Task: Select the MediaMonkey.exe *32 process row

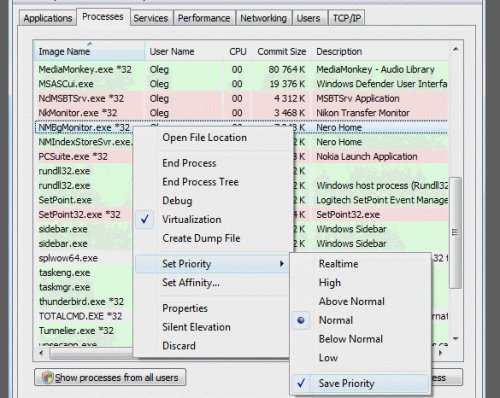Action: [241, 69]
